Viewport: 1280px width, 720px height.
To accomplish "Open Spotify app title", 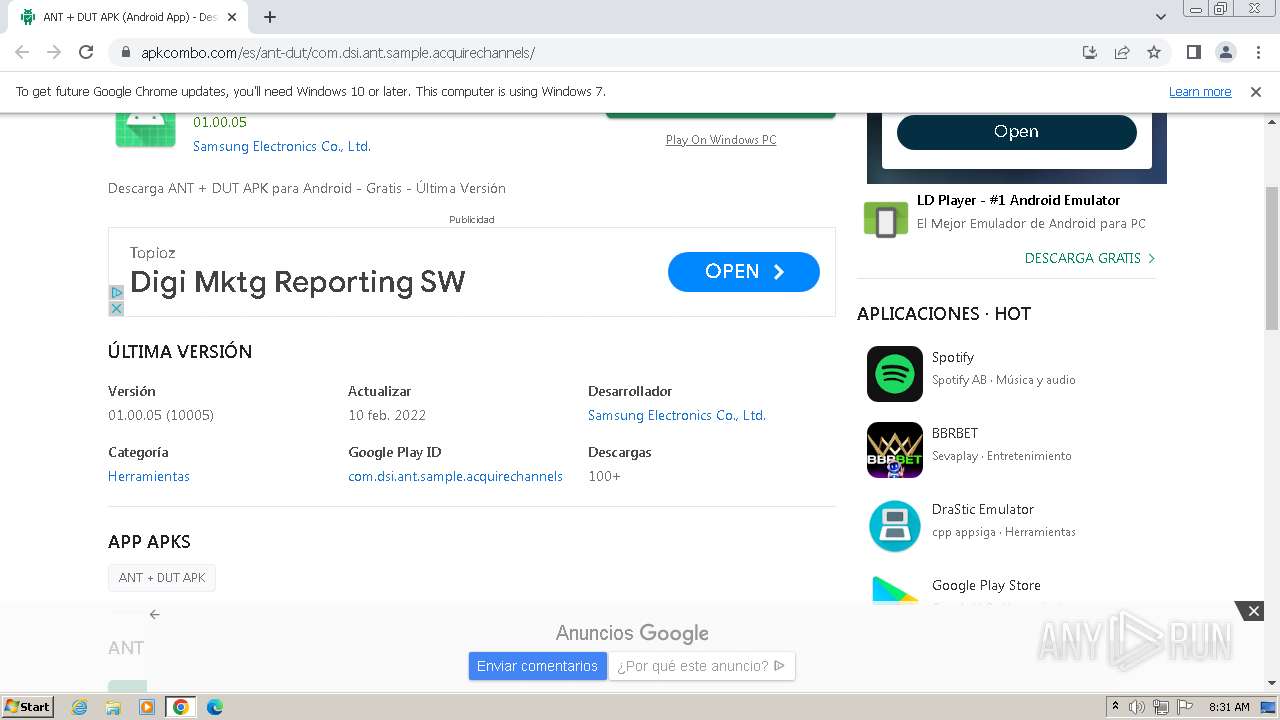I will click(953, 357).
